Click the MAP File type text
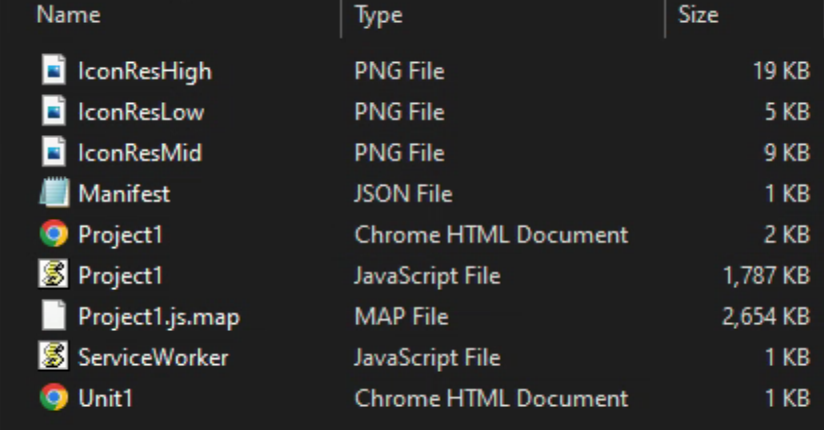 [x=401, y=316]
